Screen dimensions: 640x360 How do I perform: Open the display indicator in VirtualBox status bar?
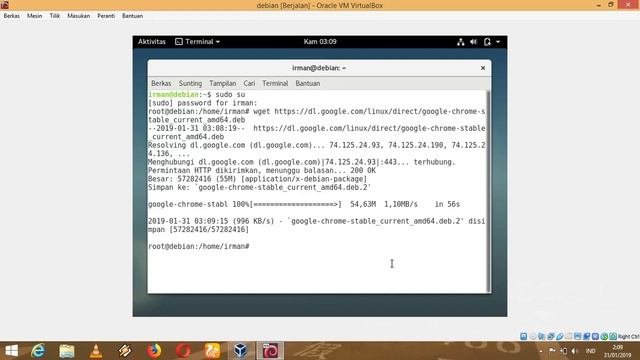[x=578, y=336]
